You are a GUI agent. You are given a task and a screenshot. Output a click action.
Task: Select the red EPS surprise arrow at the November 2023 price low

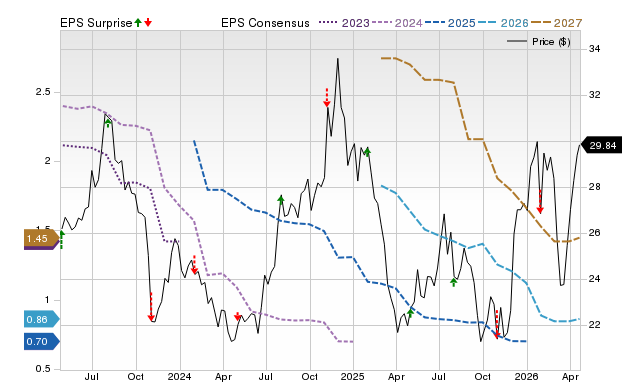click(151, 306)
